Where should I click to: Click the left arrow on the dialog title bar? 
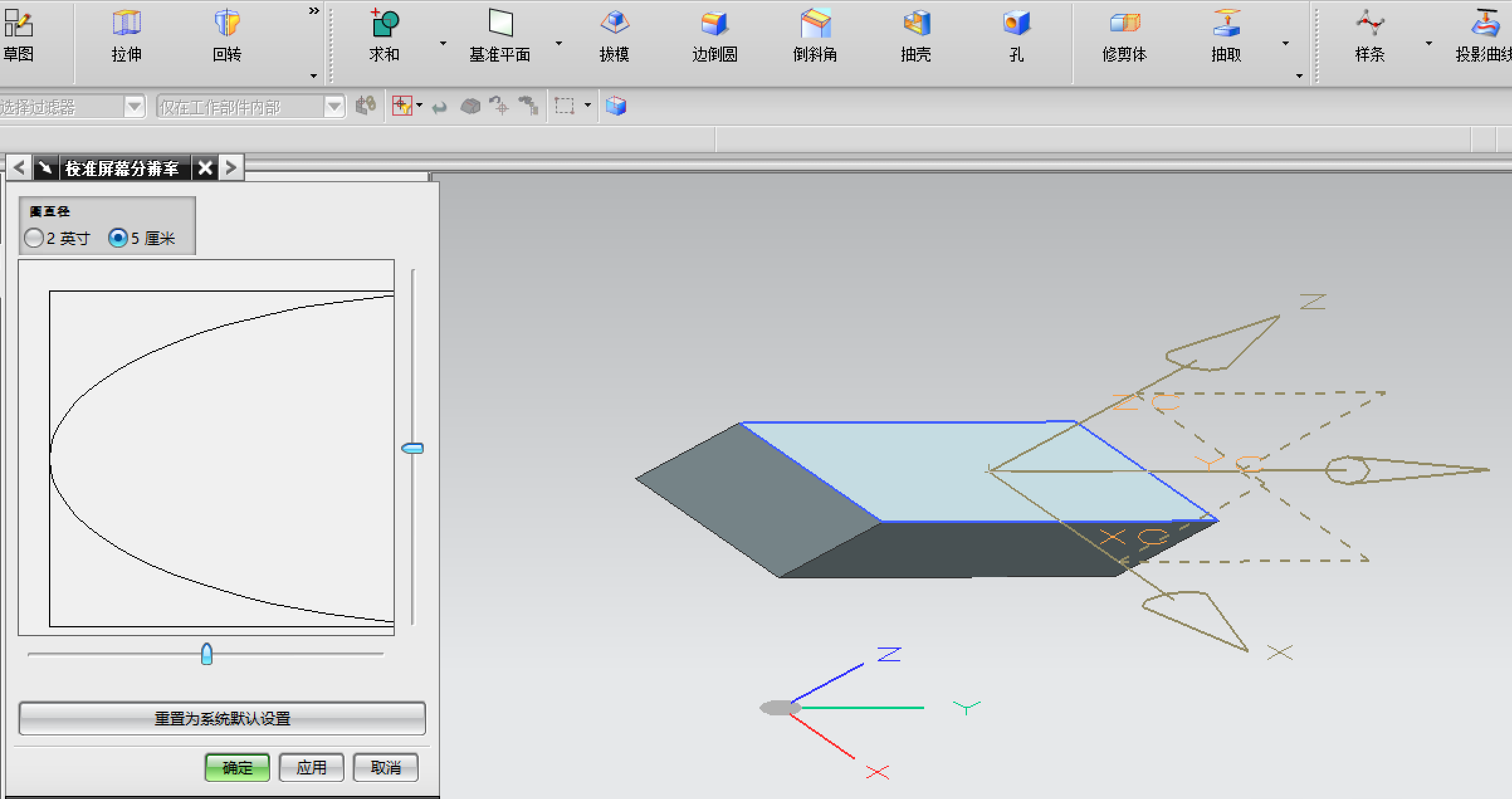click(x=19, y=168)
